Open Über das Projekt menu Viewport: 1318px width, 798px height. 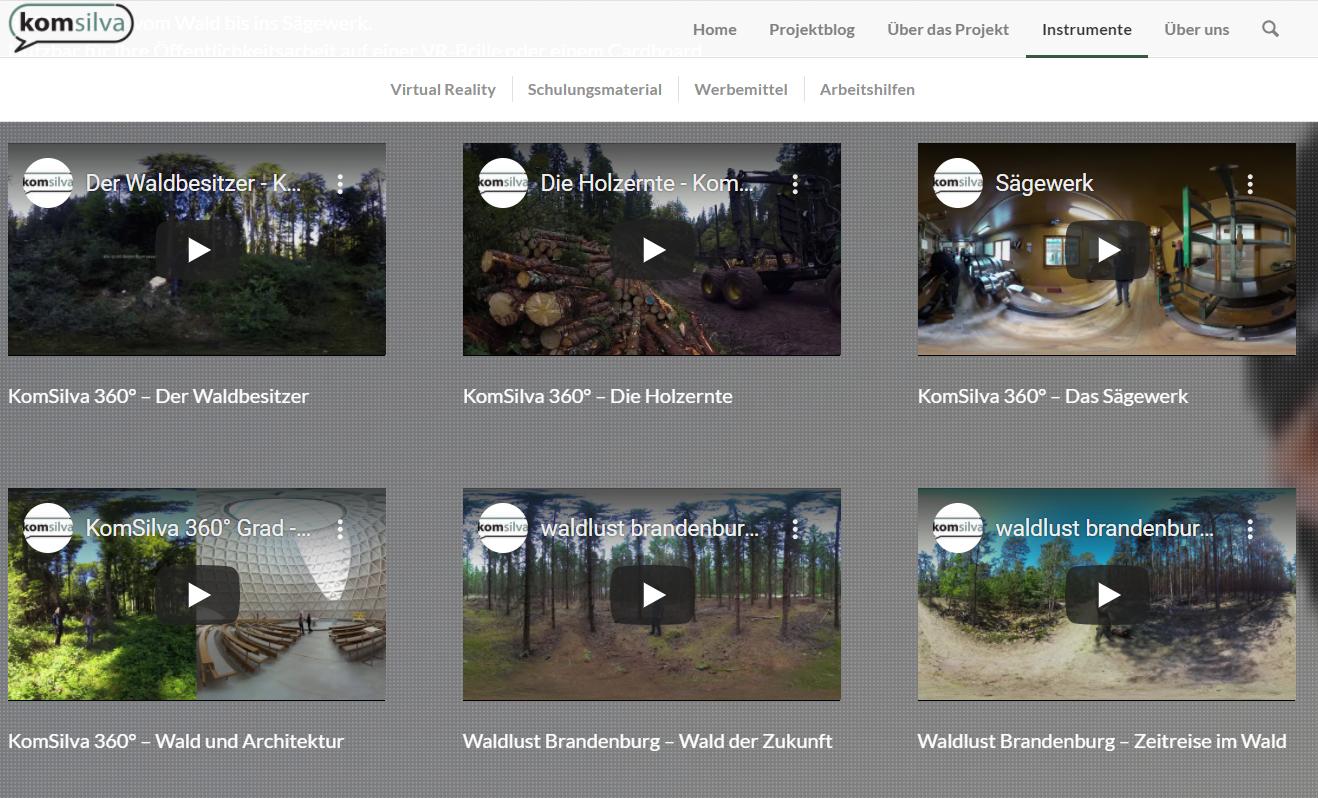tap(948, 29)
